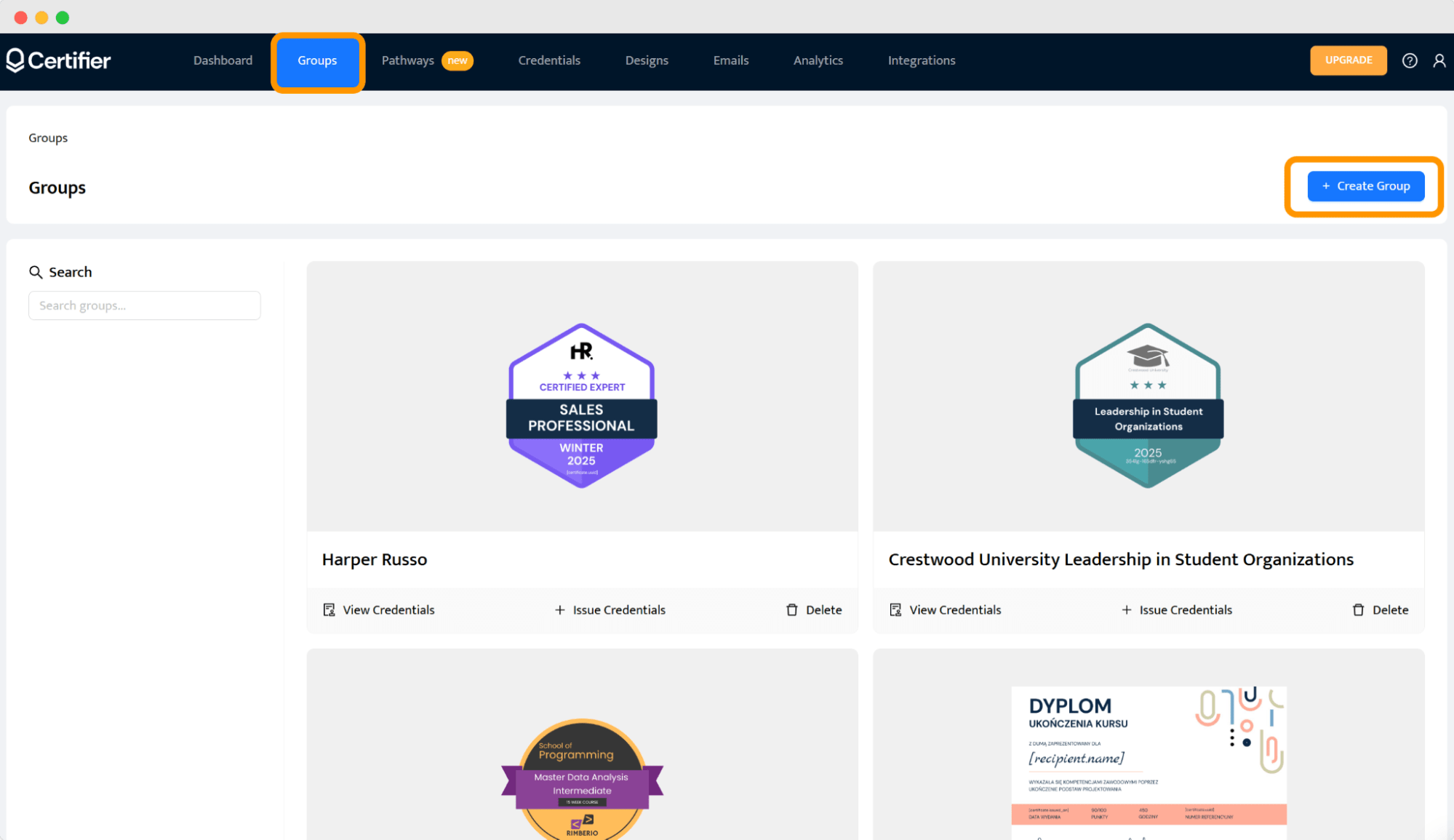View Credentials for Harper Russo group
This screenshot has height=840, width=1454.
tap(378, 609)
